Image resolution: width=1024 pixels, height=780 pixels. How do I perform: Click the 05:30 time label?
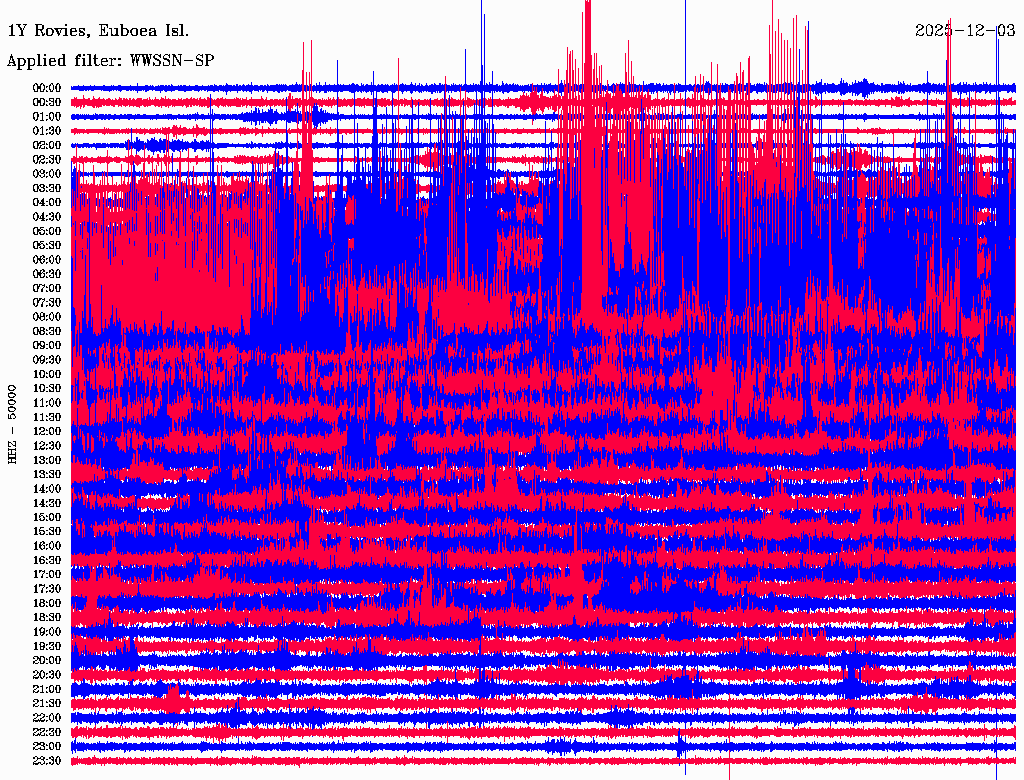(x=48, y=245)
